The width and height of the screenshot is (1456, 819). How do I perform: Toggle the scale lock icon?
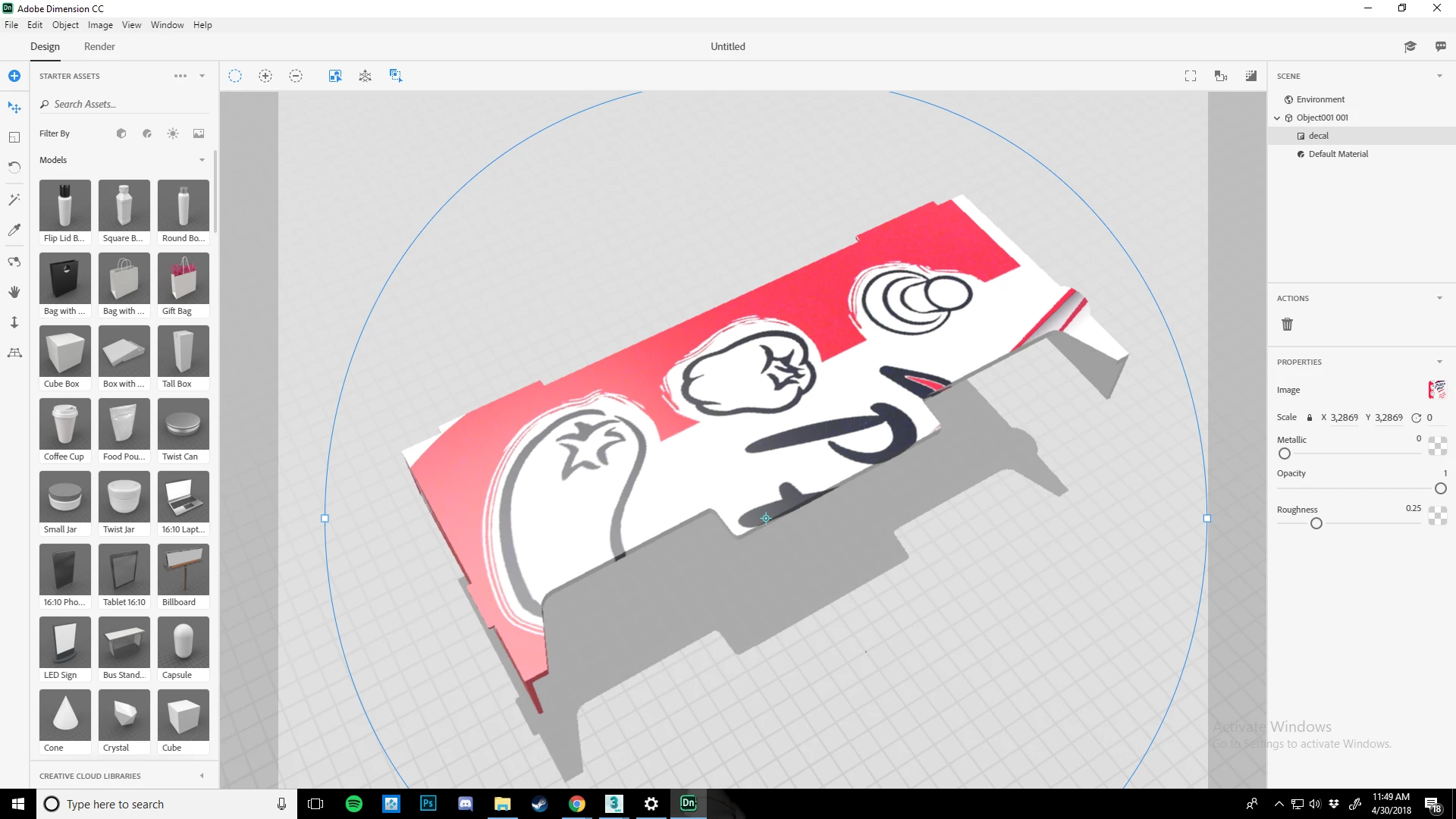click(x=1310, y=418)
